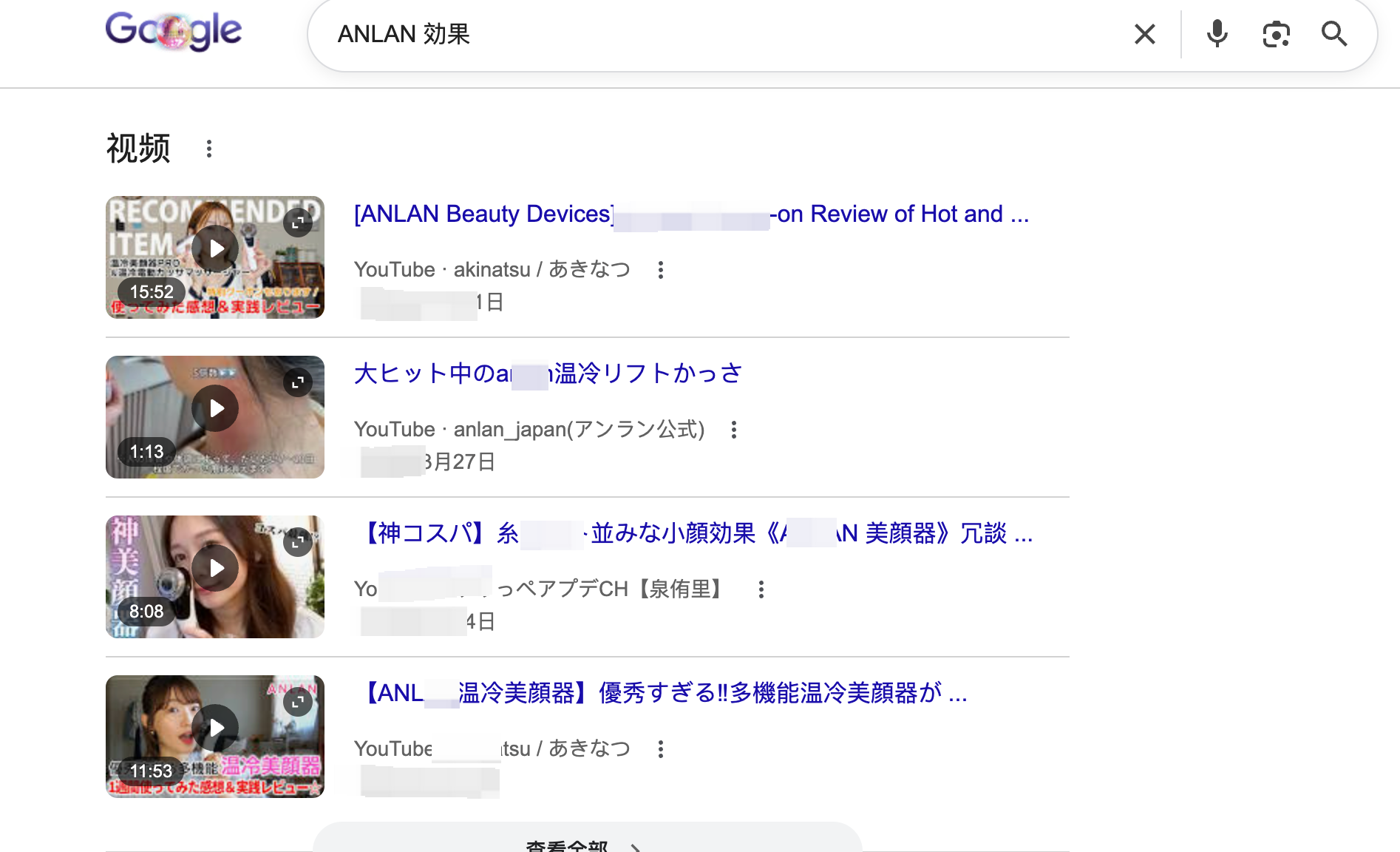Screen dimensions: 1400x852
Task: Click the 视频 section heading
Action: (x=138, y=149)
